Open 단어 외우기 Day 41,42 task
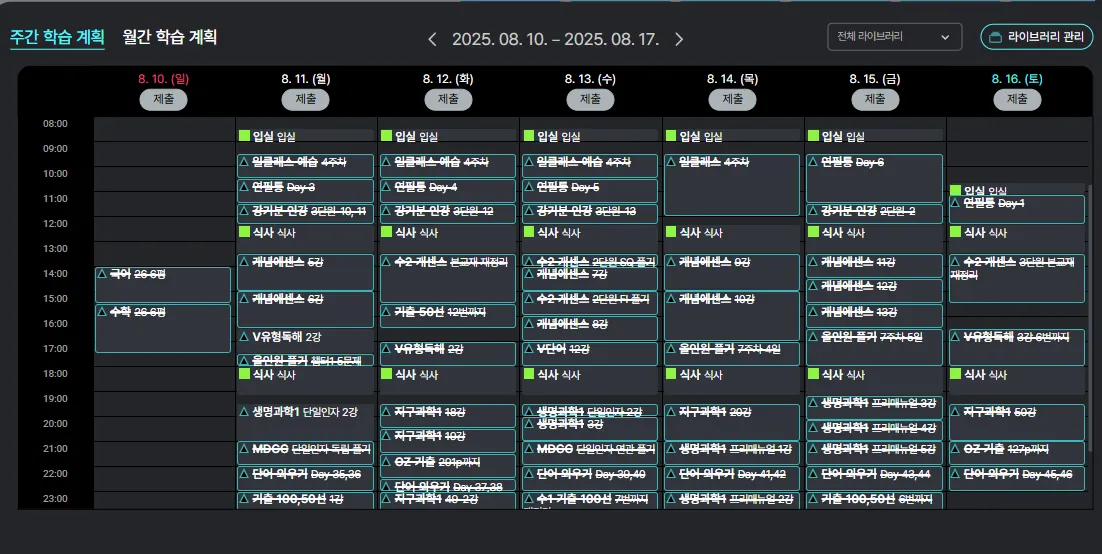 point(732,477)
